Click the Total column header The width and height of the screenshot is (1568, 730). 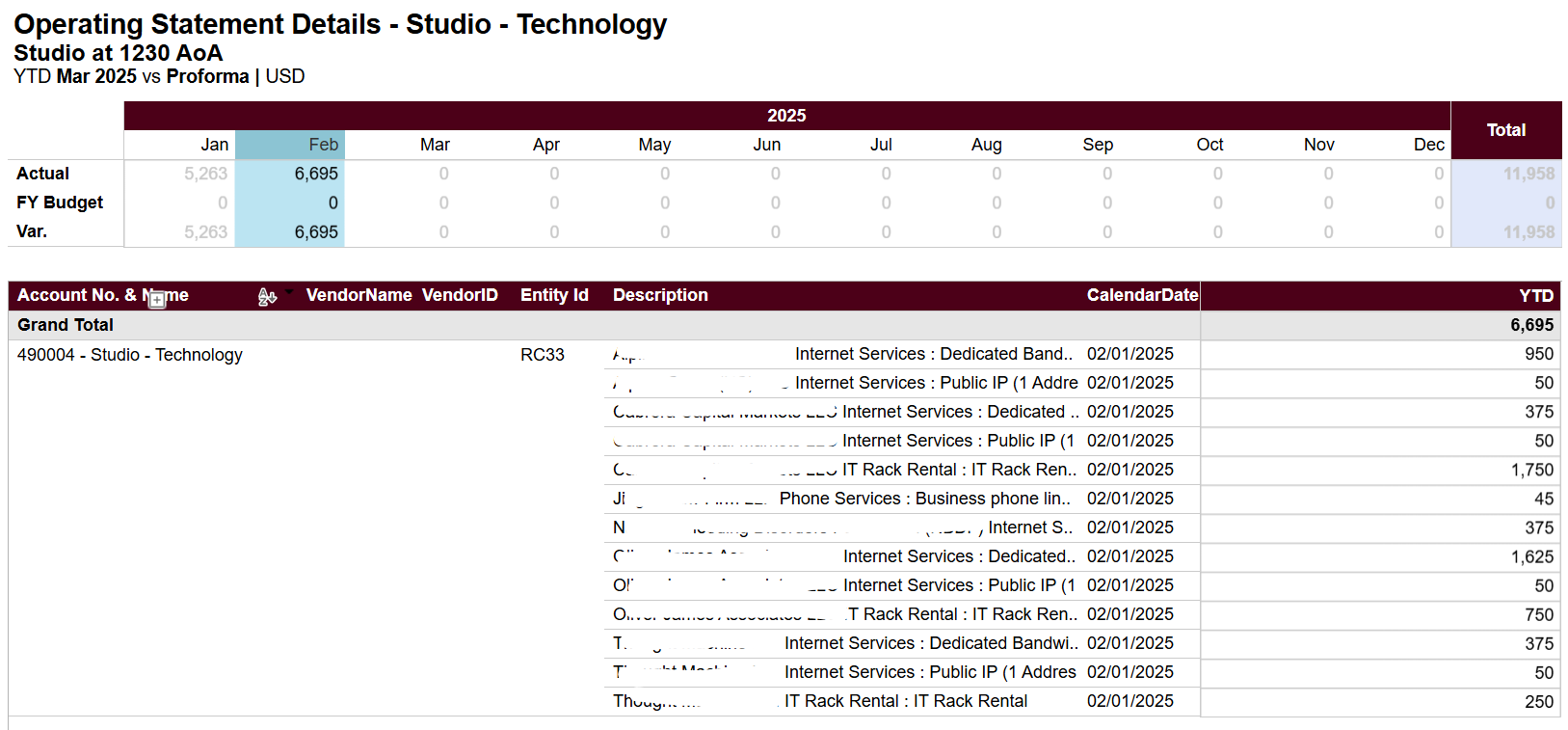(x=1505, y=130)
